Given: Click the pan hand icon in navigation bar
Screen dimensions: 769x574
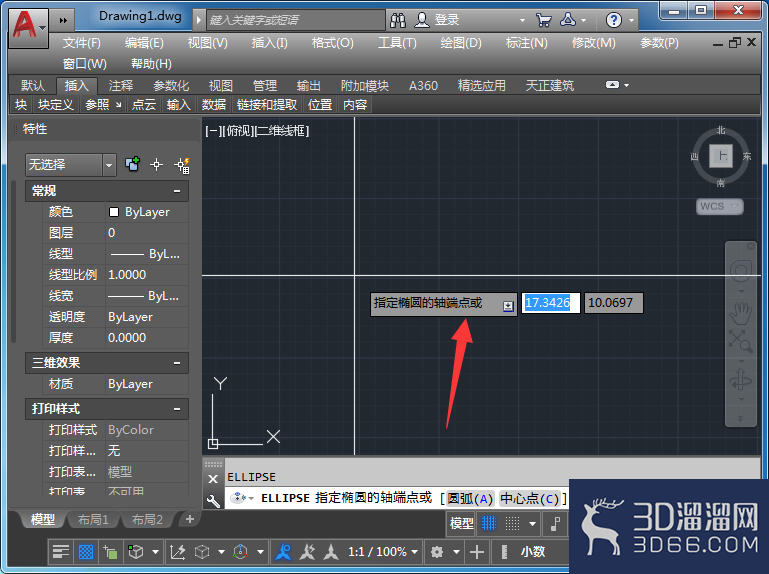Looking at the screenshot, I should [x=740, y=313].
